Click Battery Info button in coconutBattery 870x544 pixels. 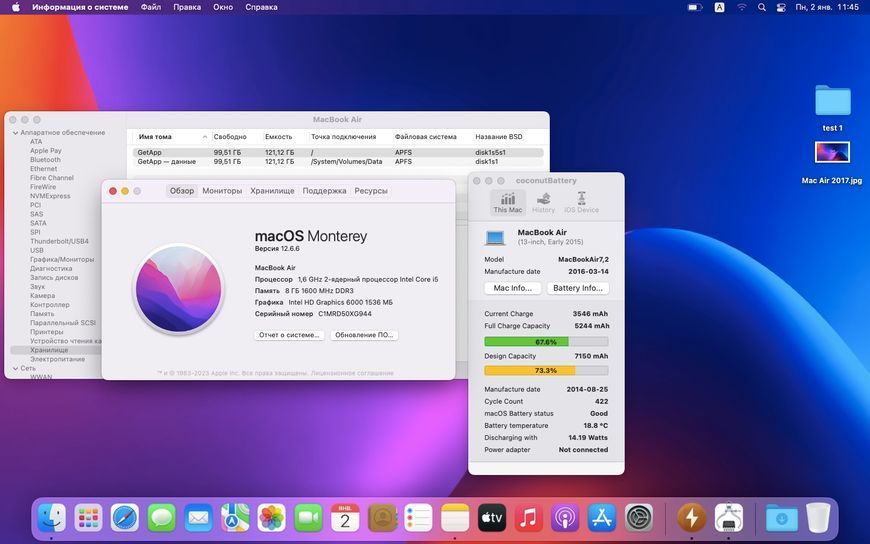(x=578, y=288)
